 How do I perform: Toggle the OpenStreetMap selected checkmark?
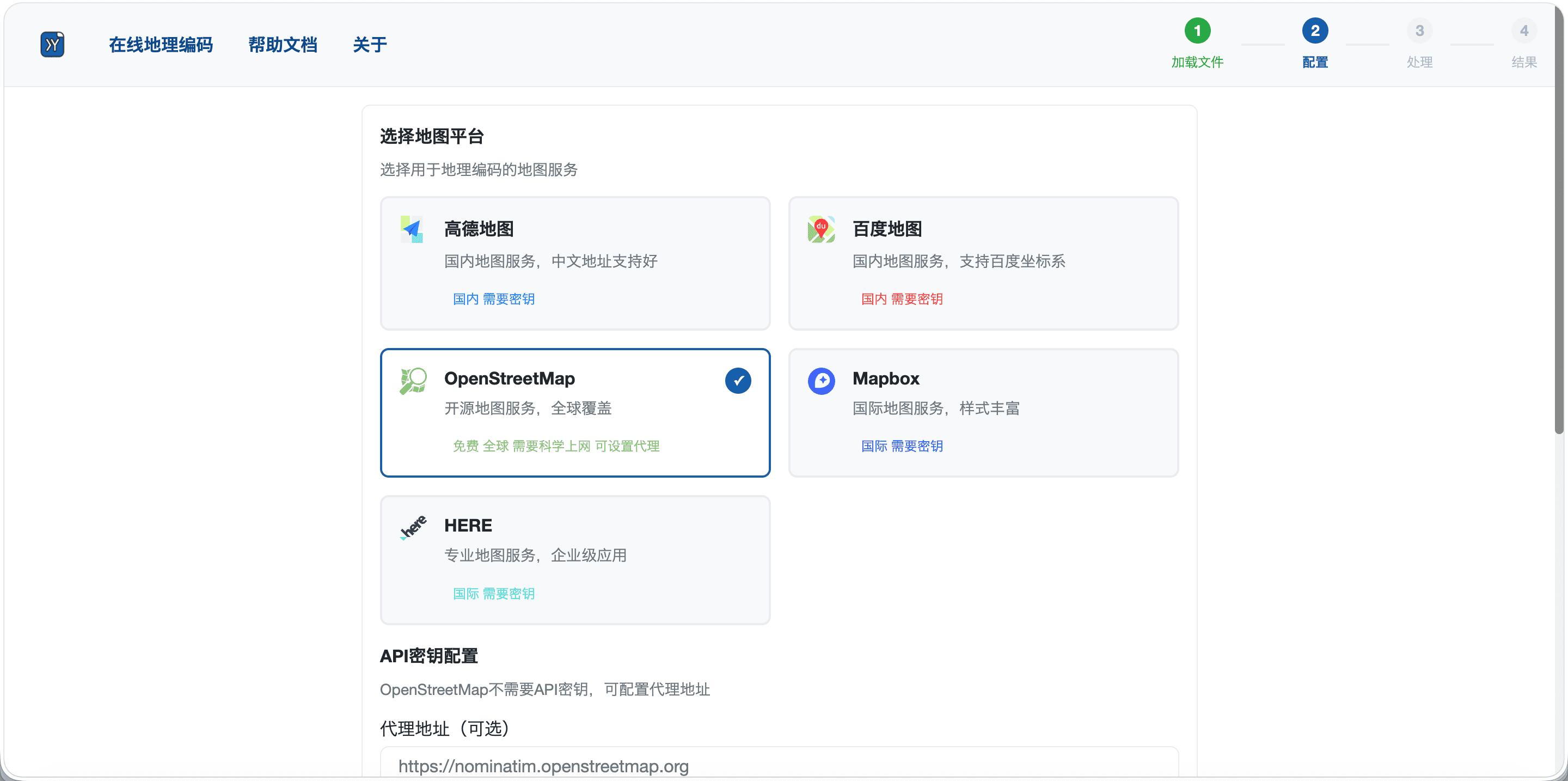click(x=738, y=381)
